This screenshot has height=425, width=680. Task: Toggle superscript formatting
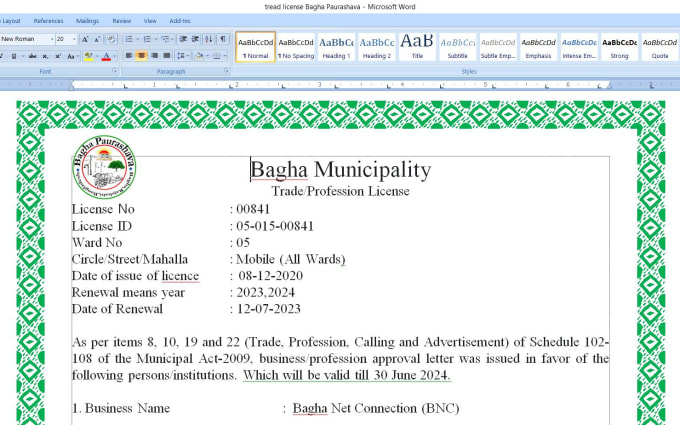58,56
